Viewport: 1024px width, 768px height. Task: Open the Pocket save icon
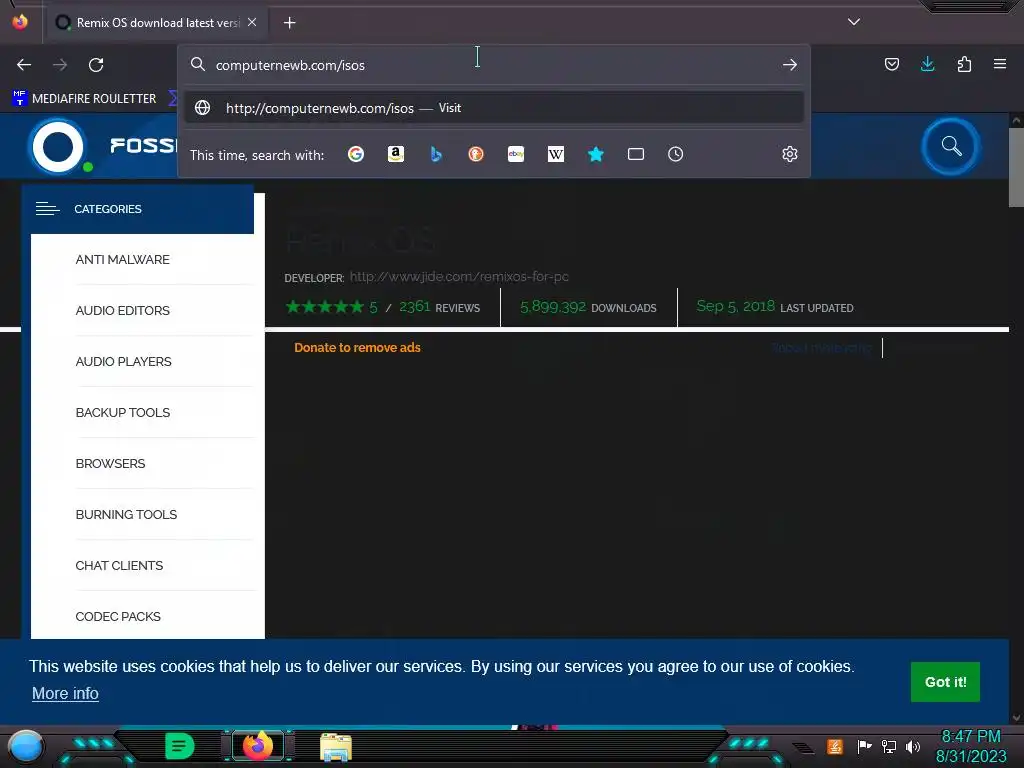pyautogui.click(x=891, y=64)
